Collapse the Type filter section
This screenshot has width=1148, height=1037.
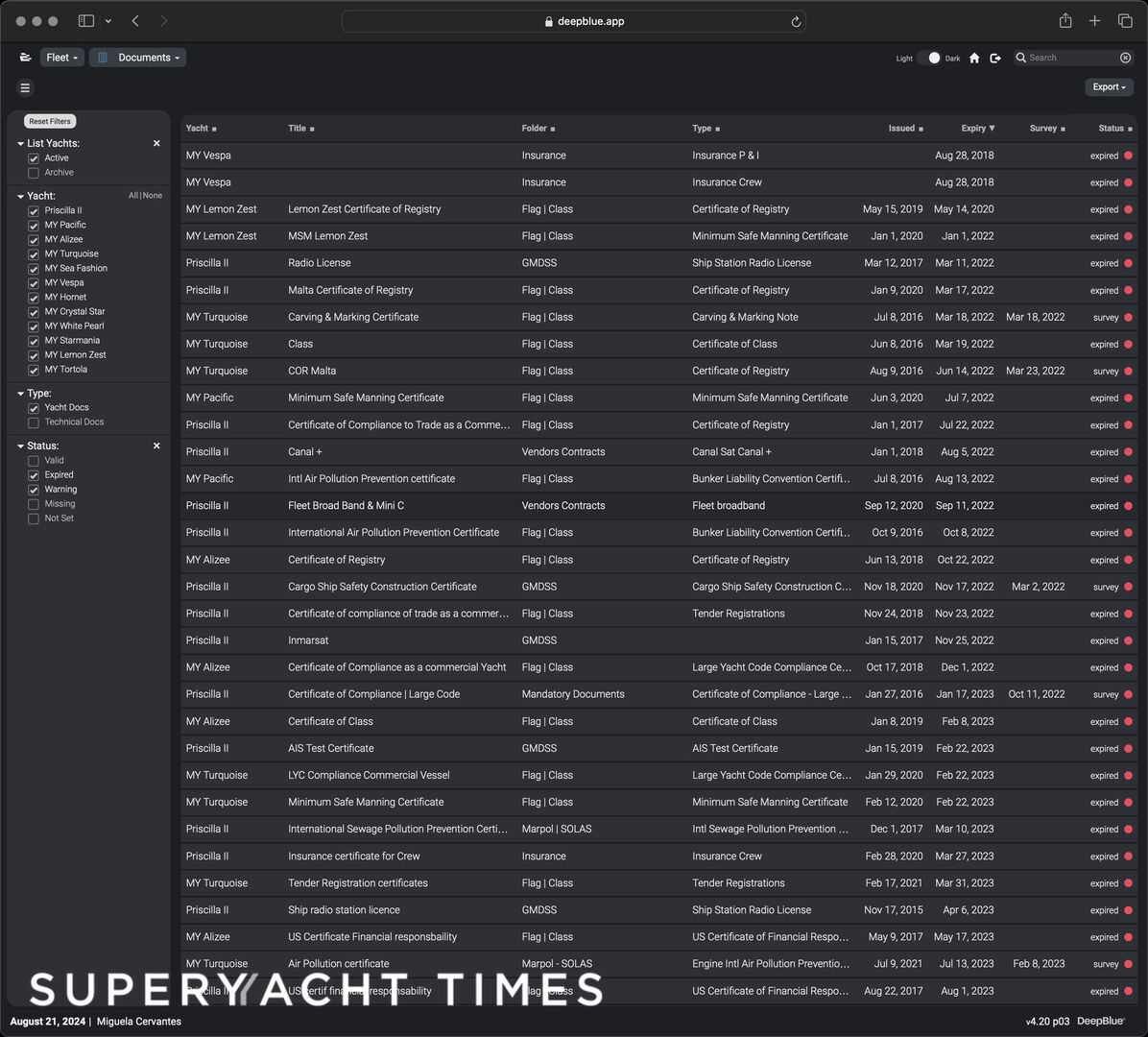tap(20, 394)
